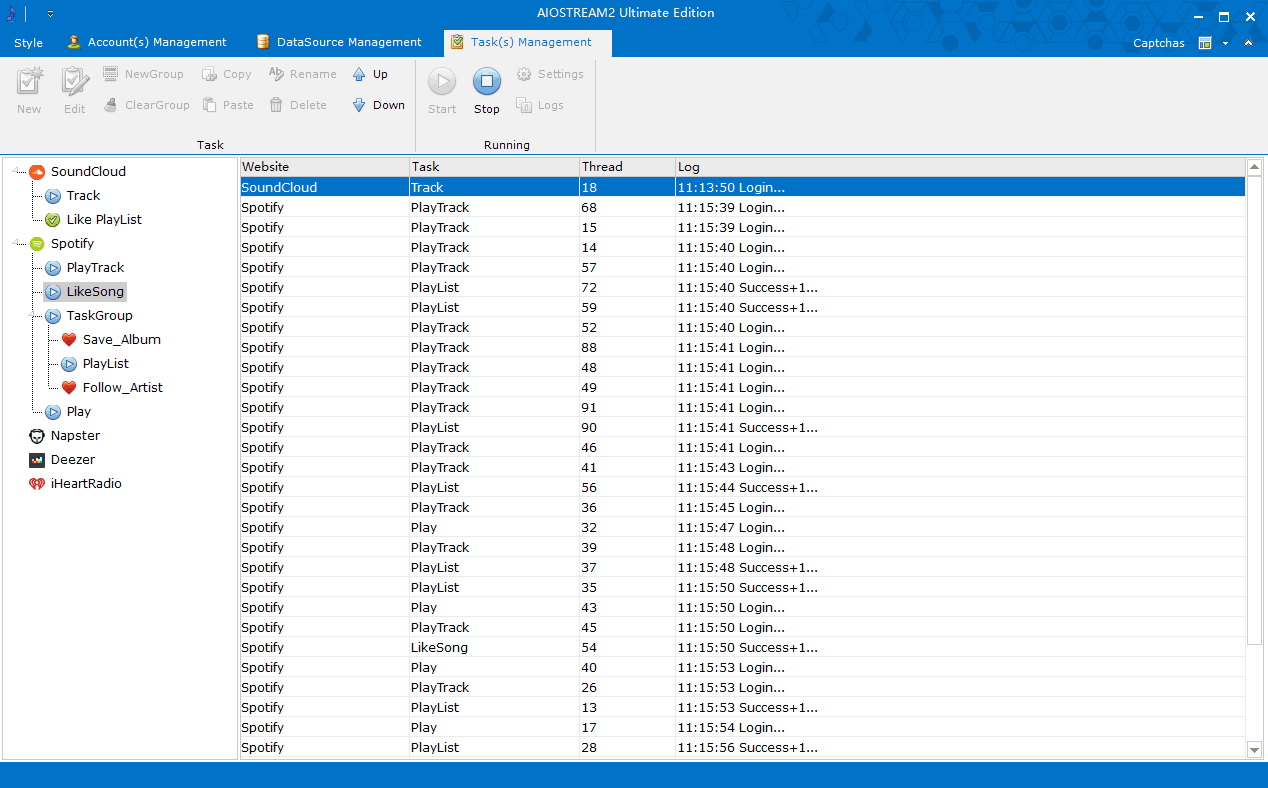
Task: Click the Rename ribbon button
Action: point(303,74)
